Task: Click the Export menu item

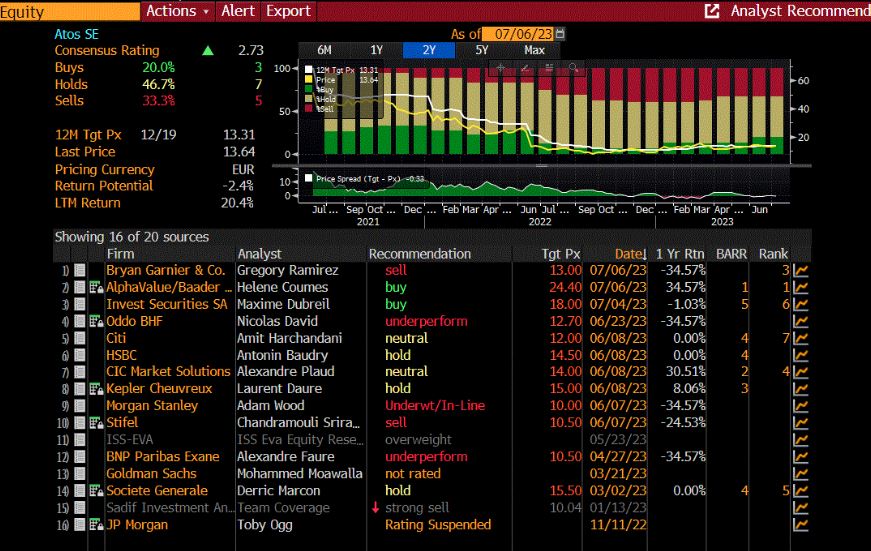Action: pyautogui.click(x=288, y=11)
